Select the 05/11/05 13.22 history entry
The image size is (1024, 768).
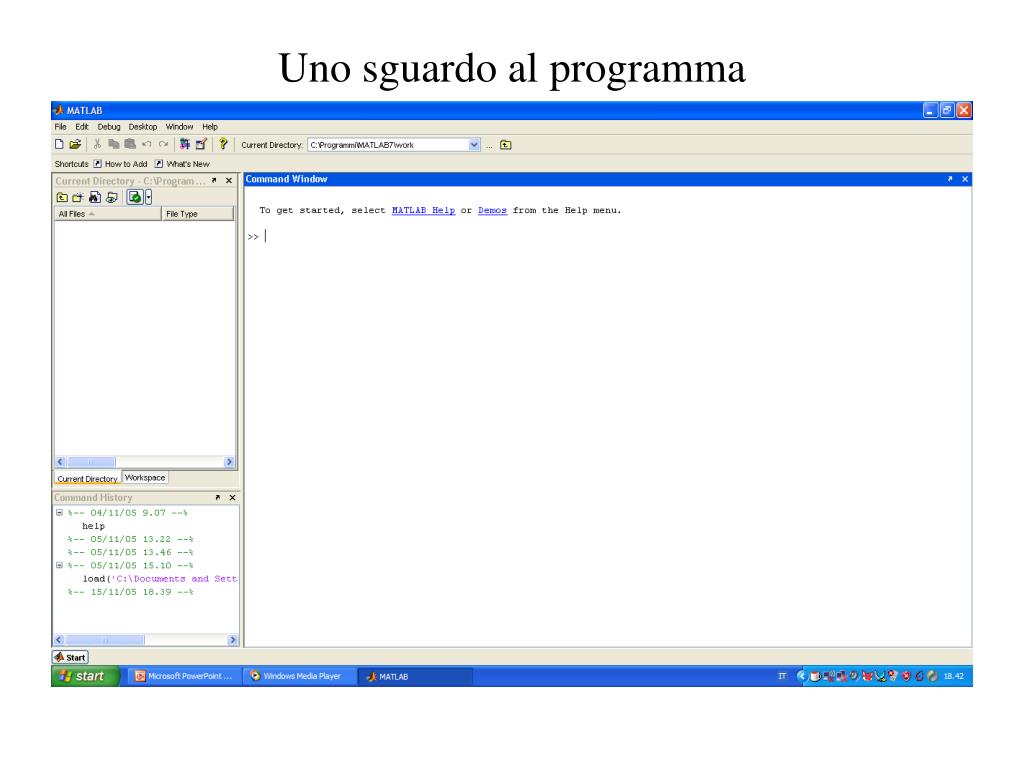click(x=131, y=539)
